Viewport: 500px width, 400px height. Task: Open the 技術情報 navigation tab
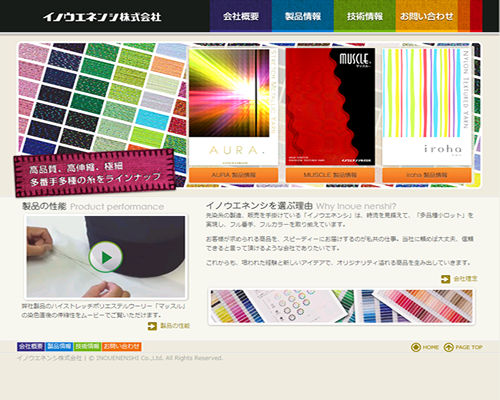point(365,16)
